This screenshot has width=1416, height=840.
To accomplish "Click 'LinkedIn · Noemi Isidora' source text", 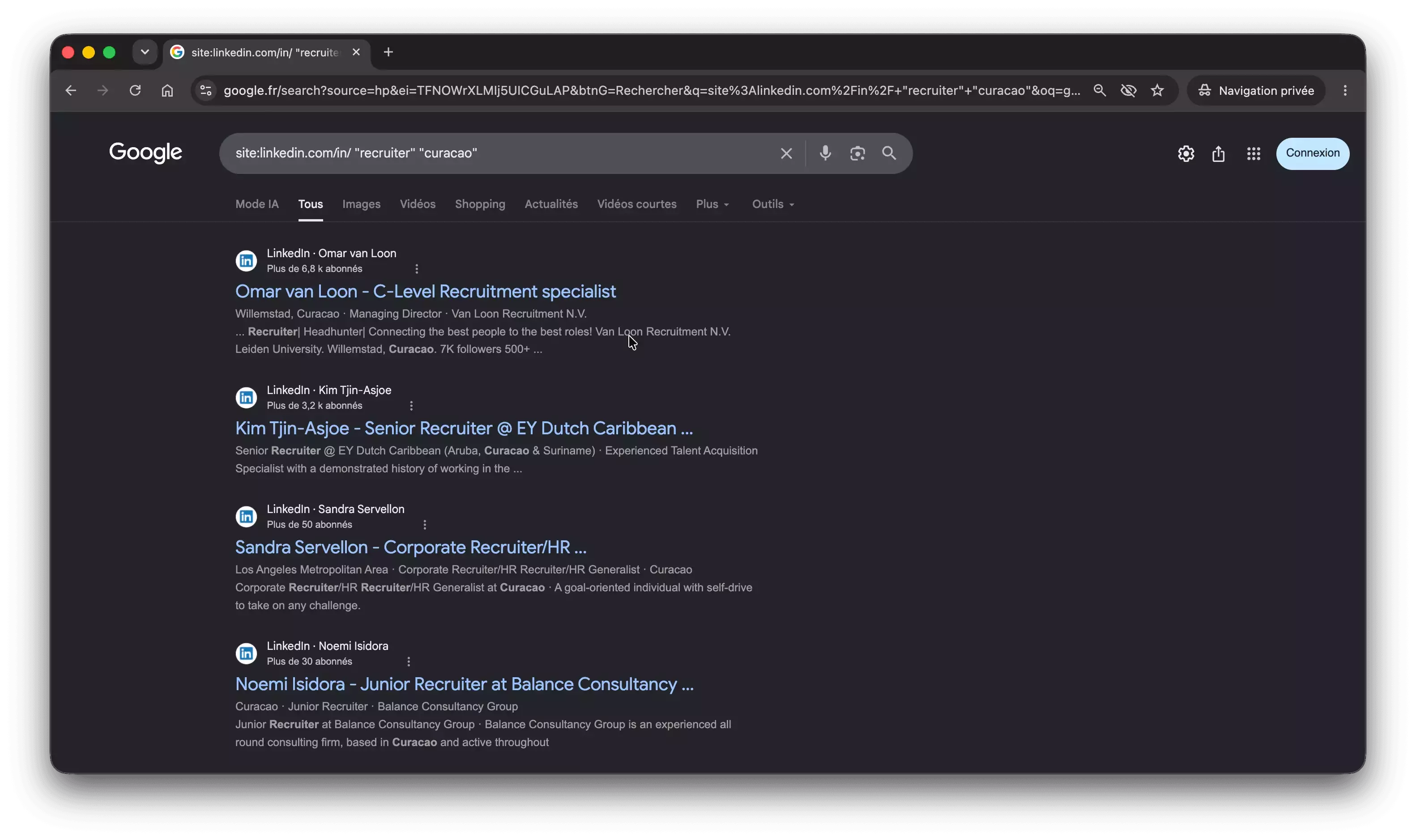I will [327, 646].
